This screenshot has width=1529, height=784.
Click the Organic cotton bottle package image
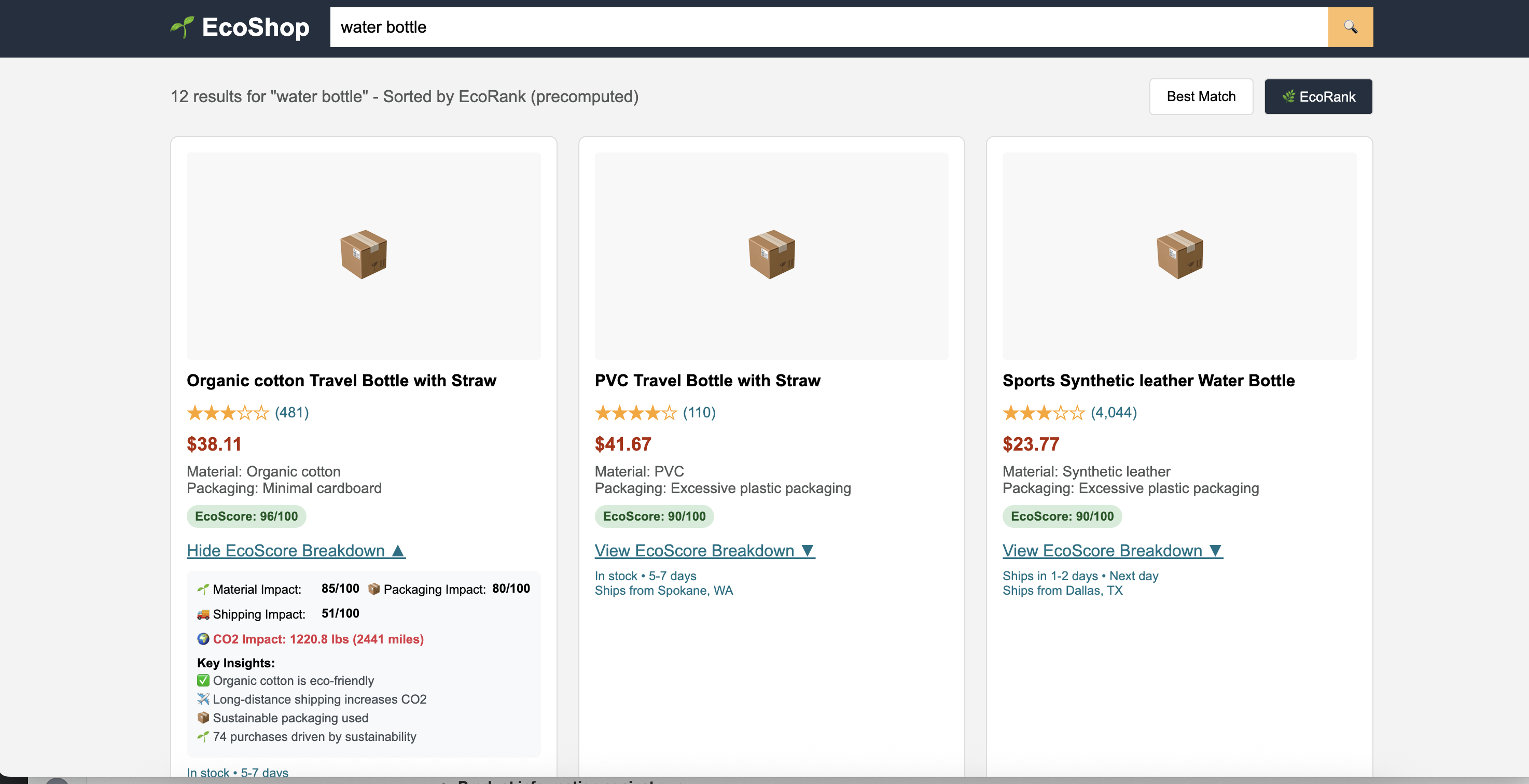pyautogui.click(x=363, y=255)
